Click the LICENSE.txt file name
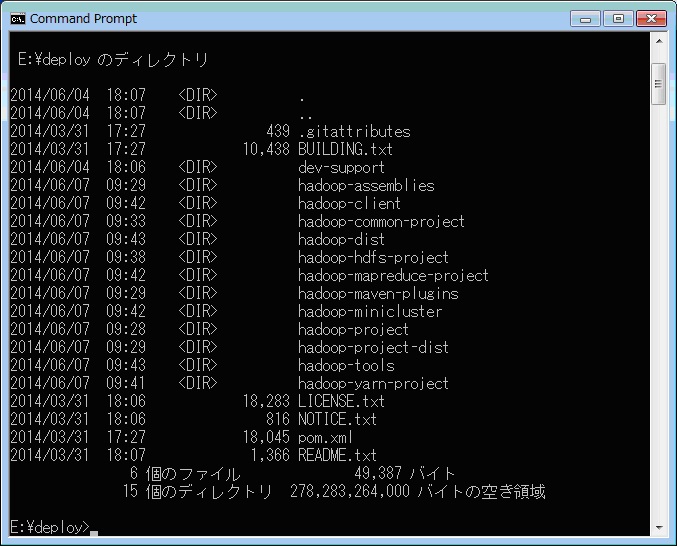 (x=341, y=401)
